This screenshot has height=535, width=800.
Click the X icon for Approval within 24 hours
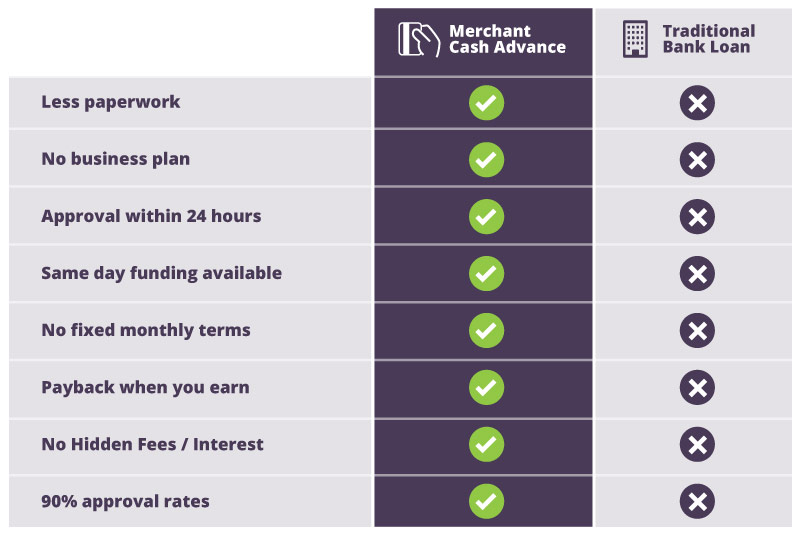click(x=697, y=217)
